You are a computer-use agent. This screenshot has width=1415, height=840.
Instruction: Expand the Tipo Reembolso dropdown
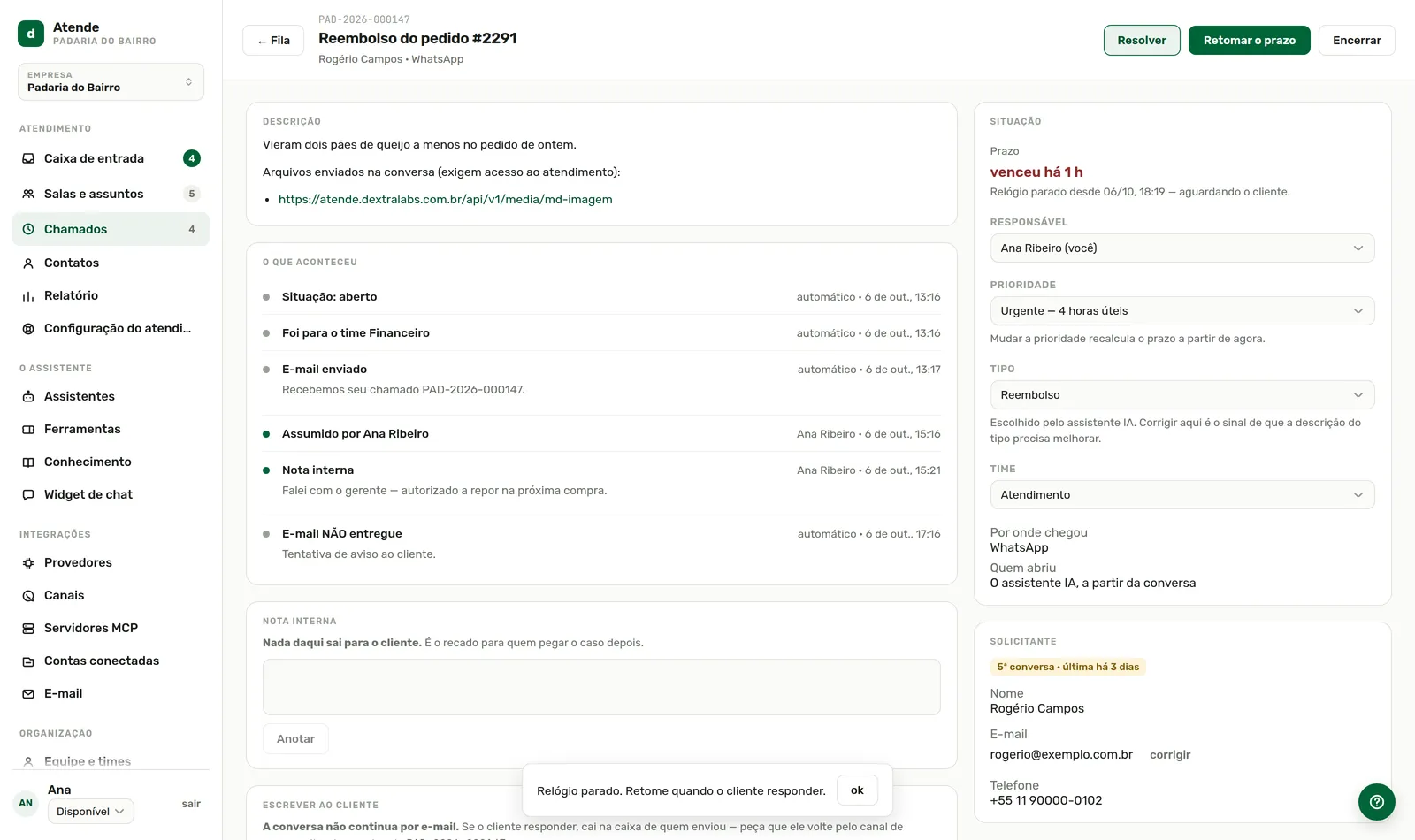click(1182, 395)
